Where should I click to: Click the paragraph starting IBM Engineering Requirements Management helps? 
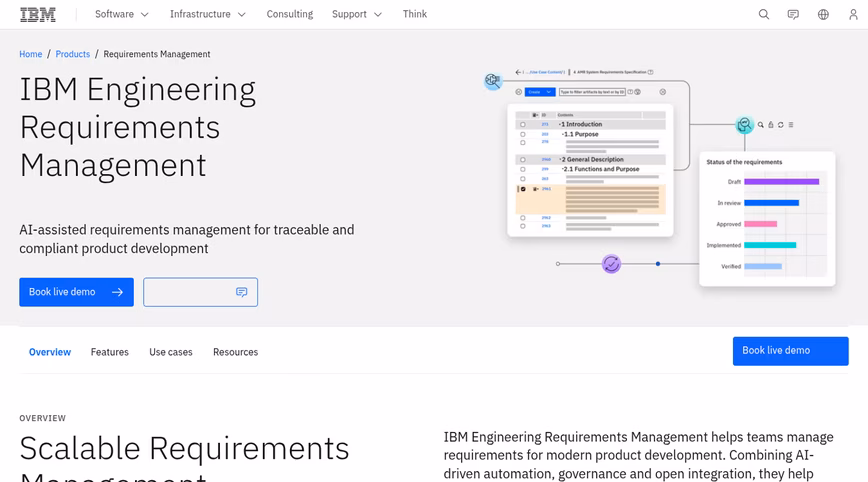click(638, 455)
